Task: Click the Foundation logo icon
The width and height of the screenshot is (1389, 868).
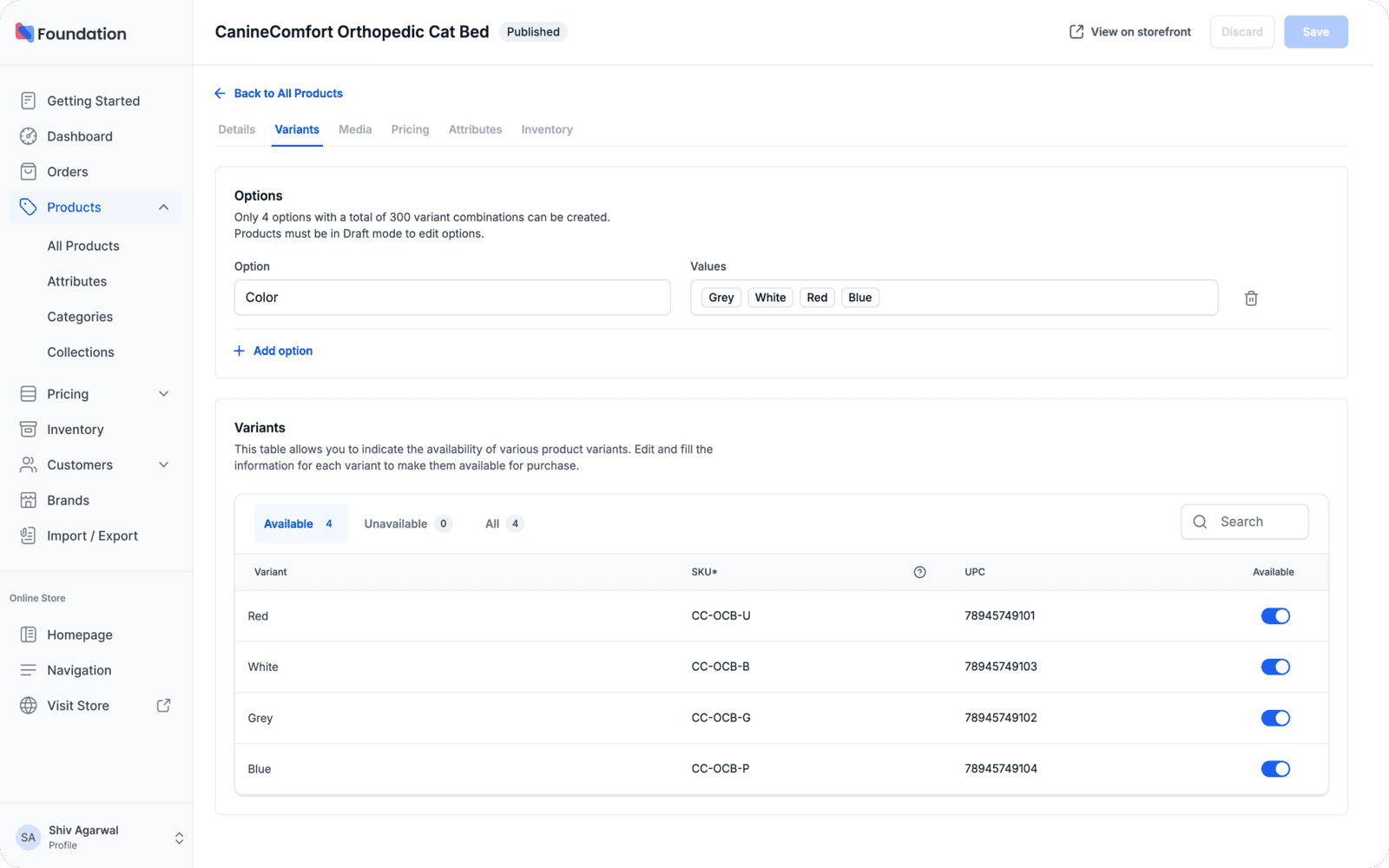Action: click(x=24, y=33)
